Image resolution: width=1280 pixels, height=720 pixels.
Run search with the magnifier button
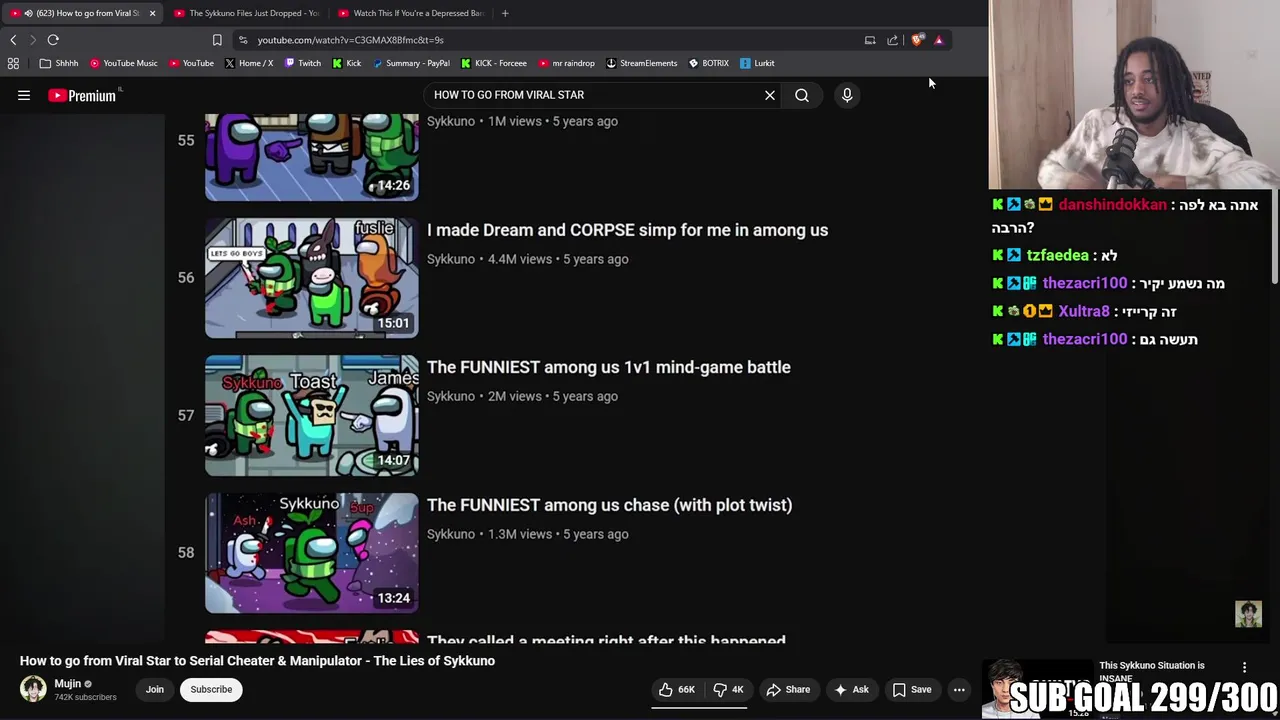[x=802, y=95]
